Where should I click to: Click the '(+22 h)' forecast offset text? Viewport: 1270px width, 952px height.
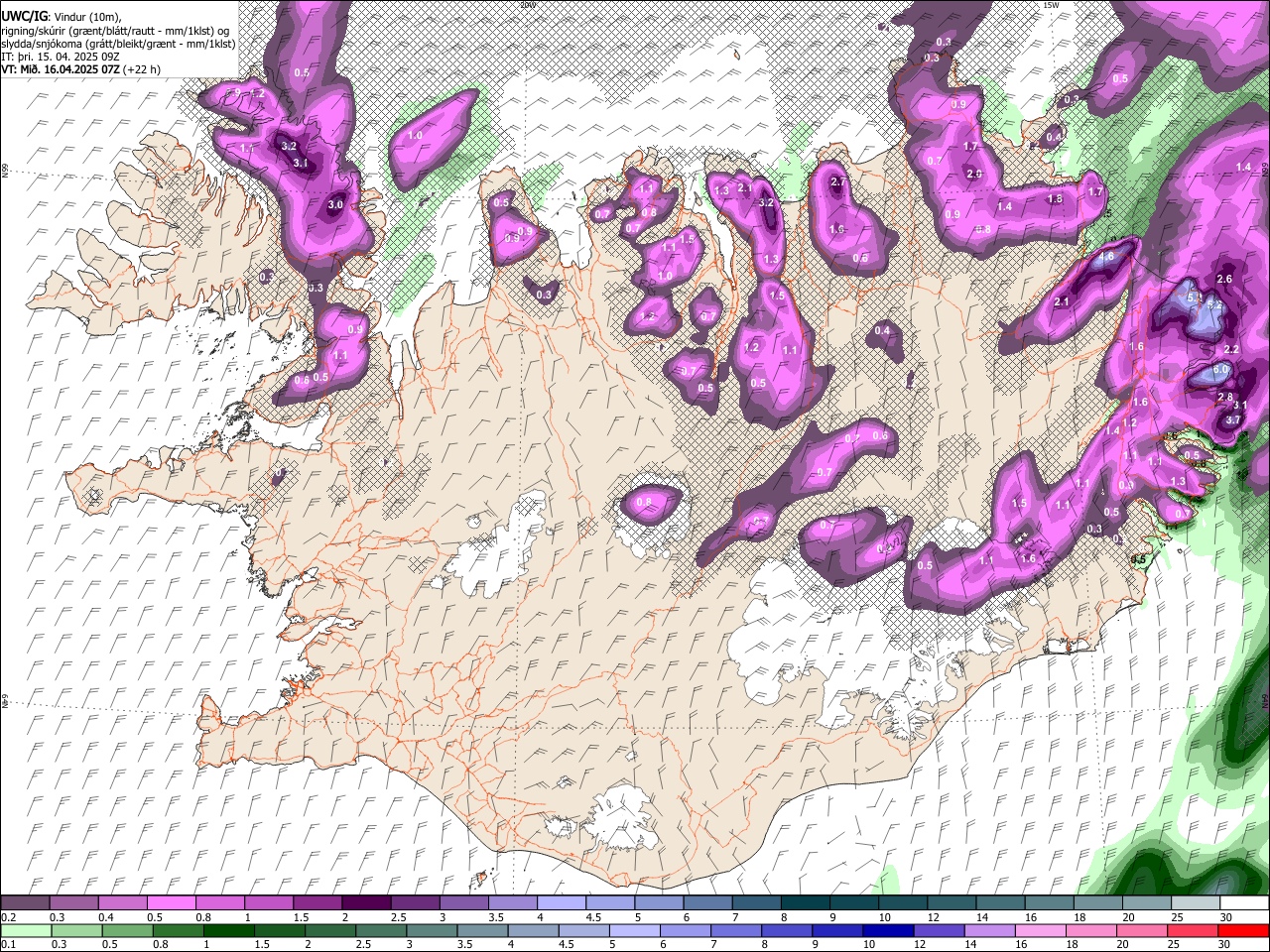tap(142, 70)
